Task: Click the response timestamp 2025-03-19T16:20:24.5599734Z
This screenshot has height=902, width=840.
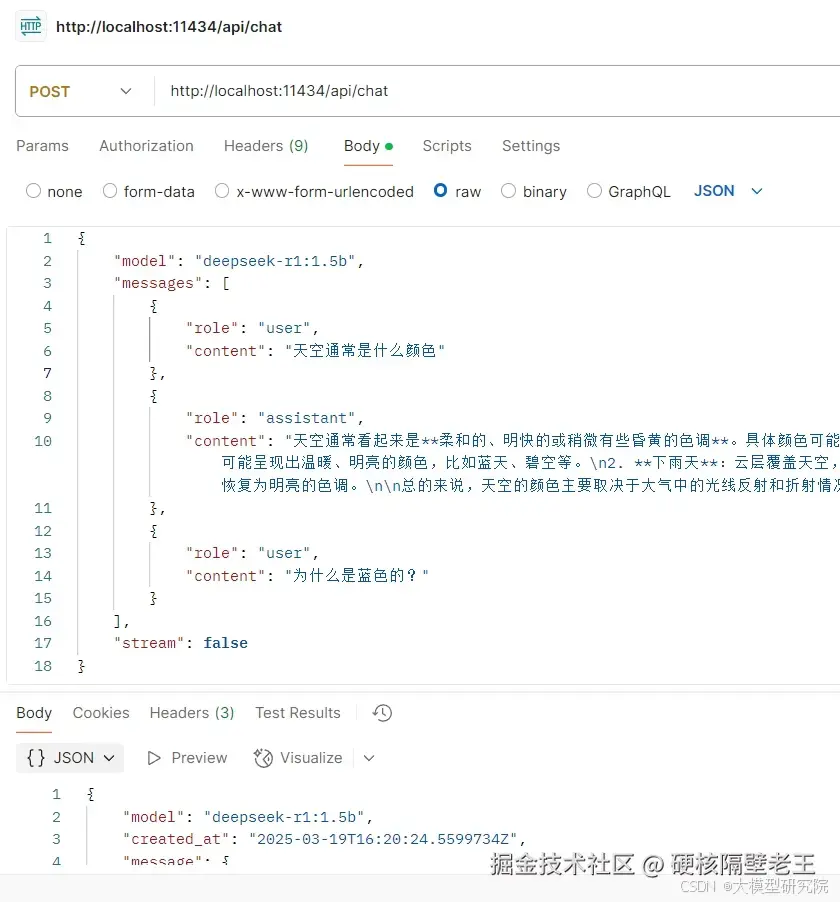Action: point(383,839)
